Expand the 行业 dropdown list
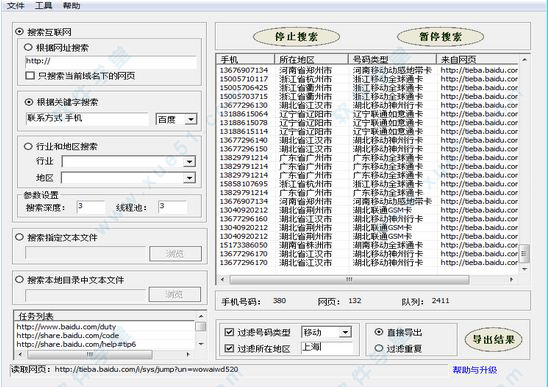The height and width of the screenshot is (387, 548). point(189,162)
